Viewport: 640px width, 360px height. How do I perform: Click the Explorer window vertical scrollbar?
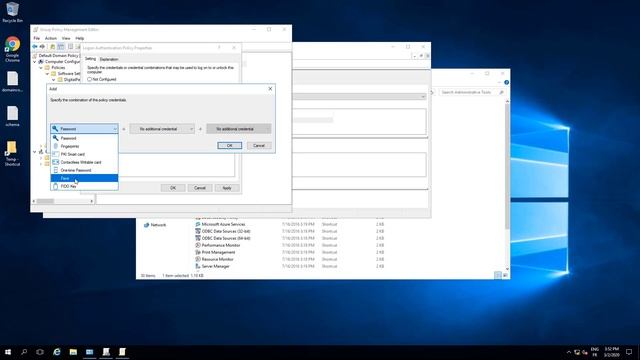tap(507, 167)
